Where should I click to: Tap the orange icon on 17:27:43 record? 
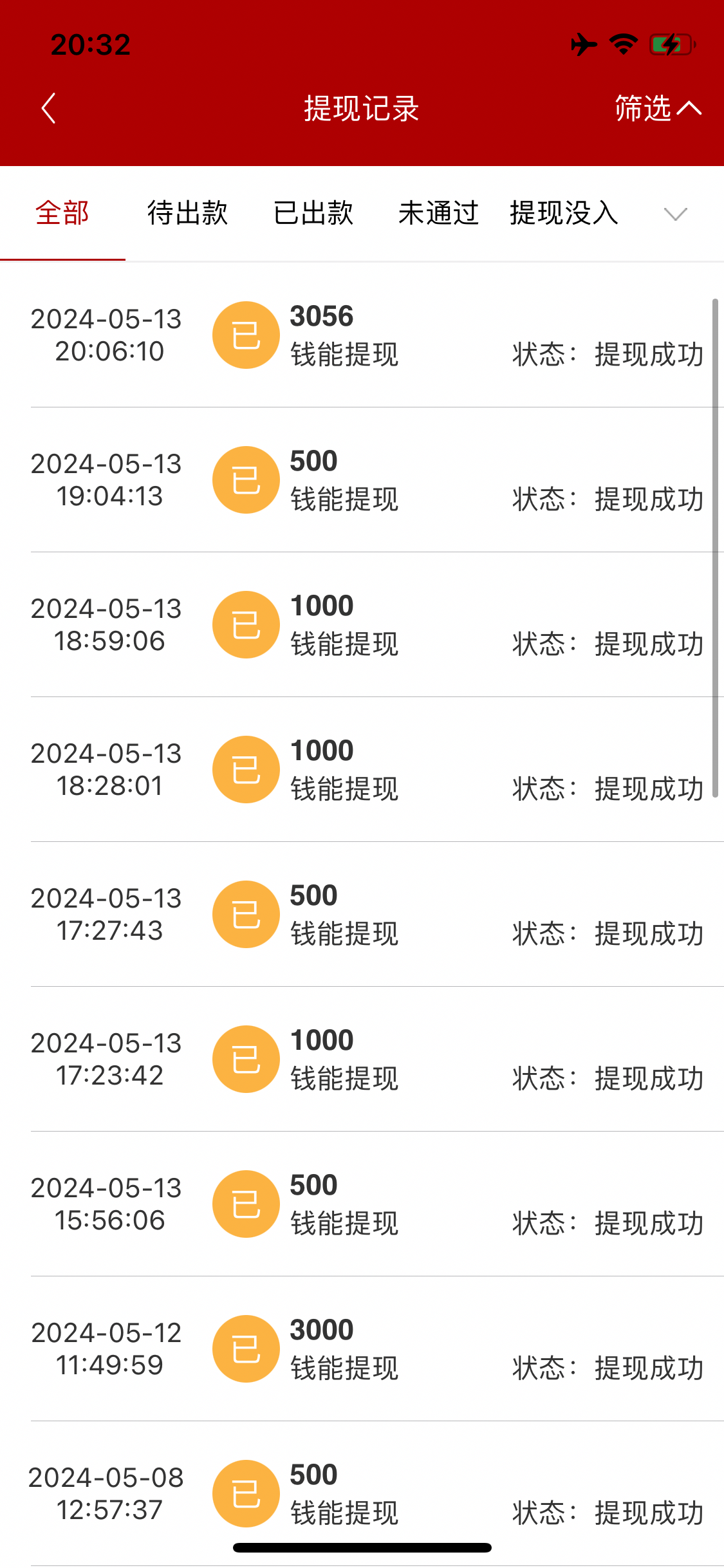(246, 915)
